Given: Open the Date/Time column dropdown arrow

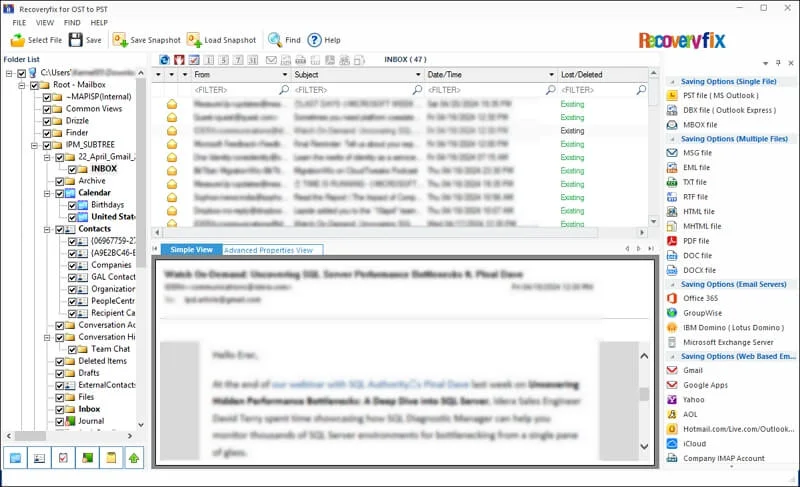Looking at the screenshot, I should 551,74.
